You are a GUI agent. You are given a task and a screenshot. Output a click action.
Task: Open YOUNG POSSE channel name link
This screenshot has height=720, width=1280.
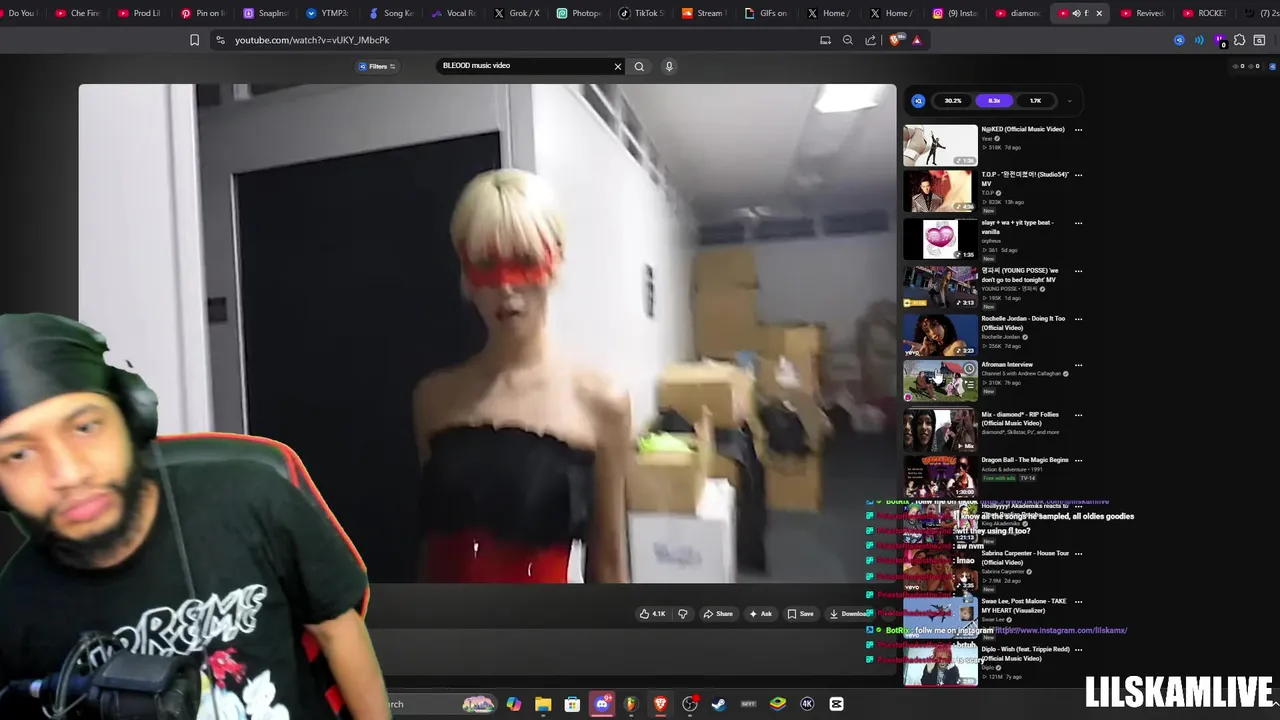(x=1009, y=289)
